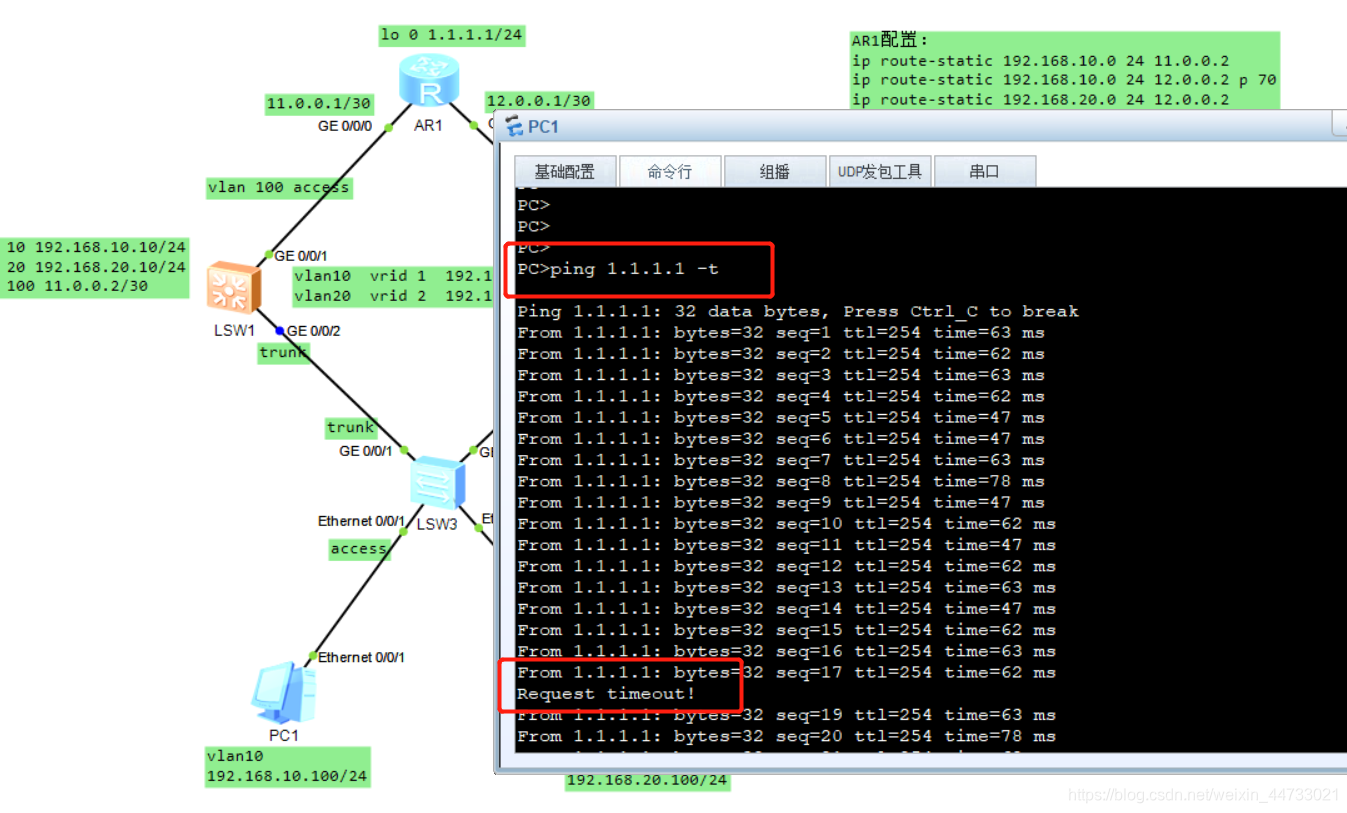Click the '10 192.168.10.10/24' text line
The image size is (1347, 813).
click(97, 247)
